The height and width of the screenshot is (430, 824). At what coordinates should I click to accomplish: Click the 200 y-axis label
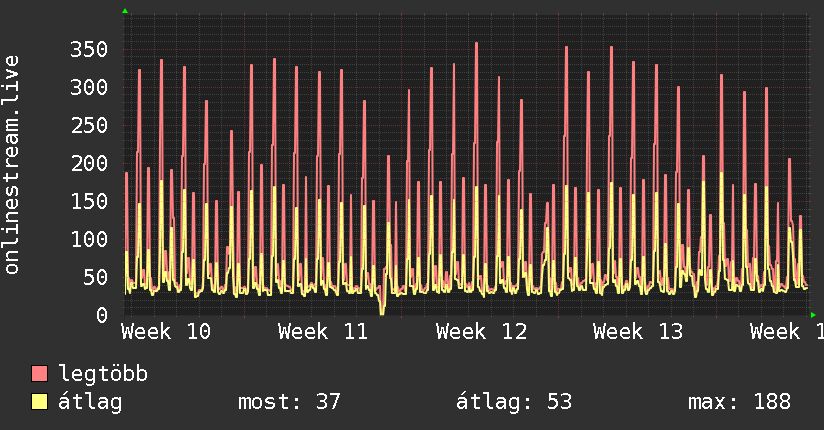[89, 163]
